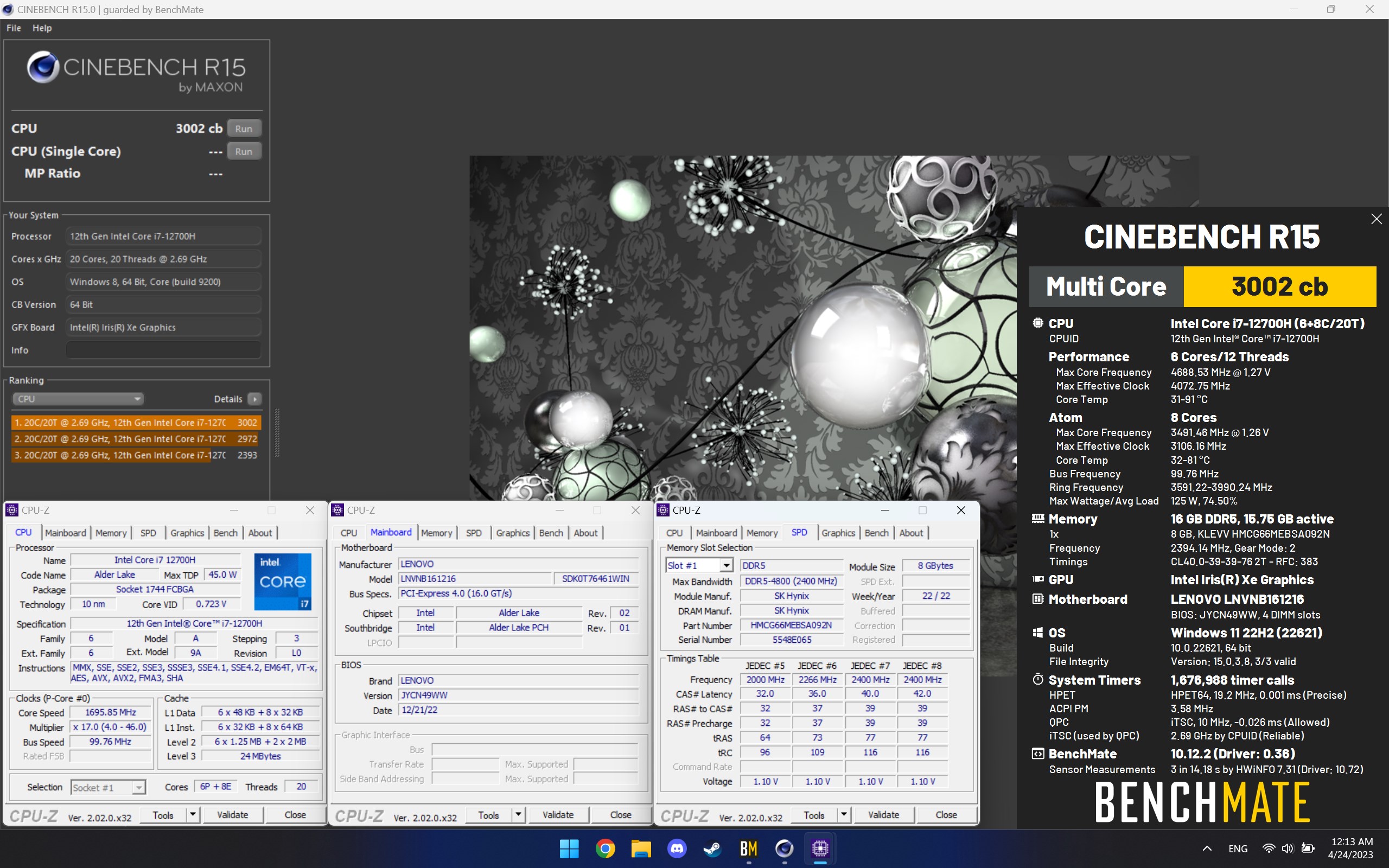Open SPD tab in Mainboard CPU-Z window
Image resolution: width=1389 pixels, height=868 pixels.
coord(474,533)
